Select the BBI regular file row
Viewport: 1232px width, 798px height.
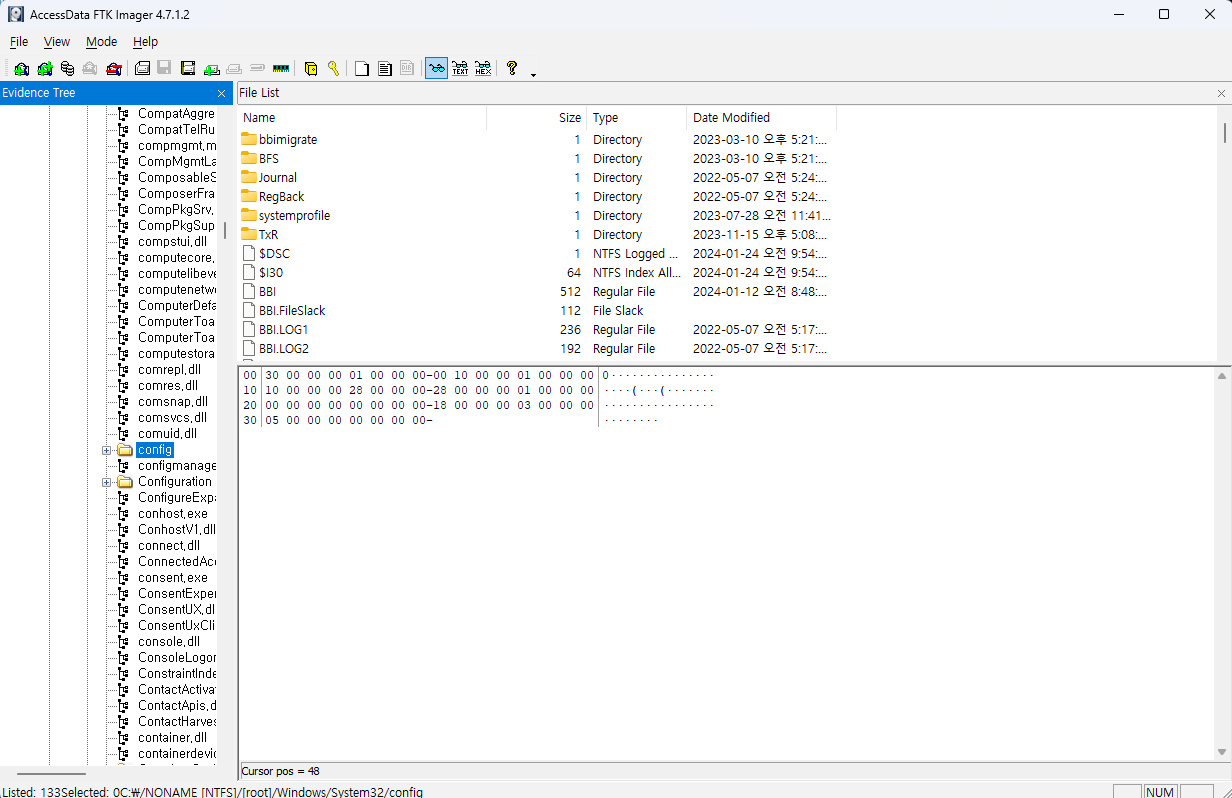(536, 292)
